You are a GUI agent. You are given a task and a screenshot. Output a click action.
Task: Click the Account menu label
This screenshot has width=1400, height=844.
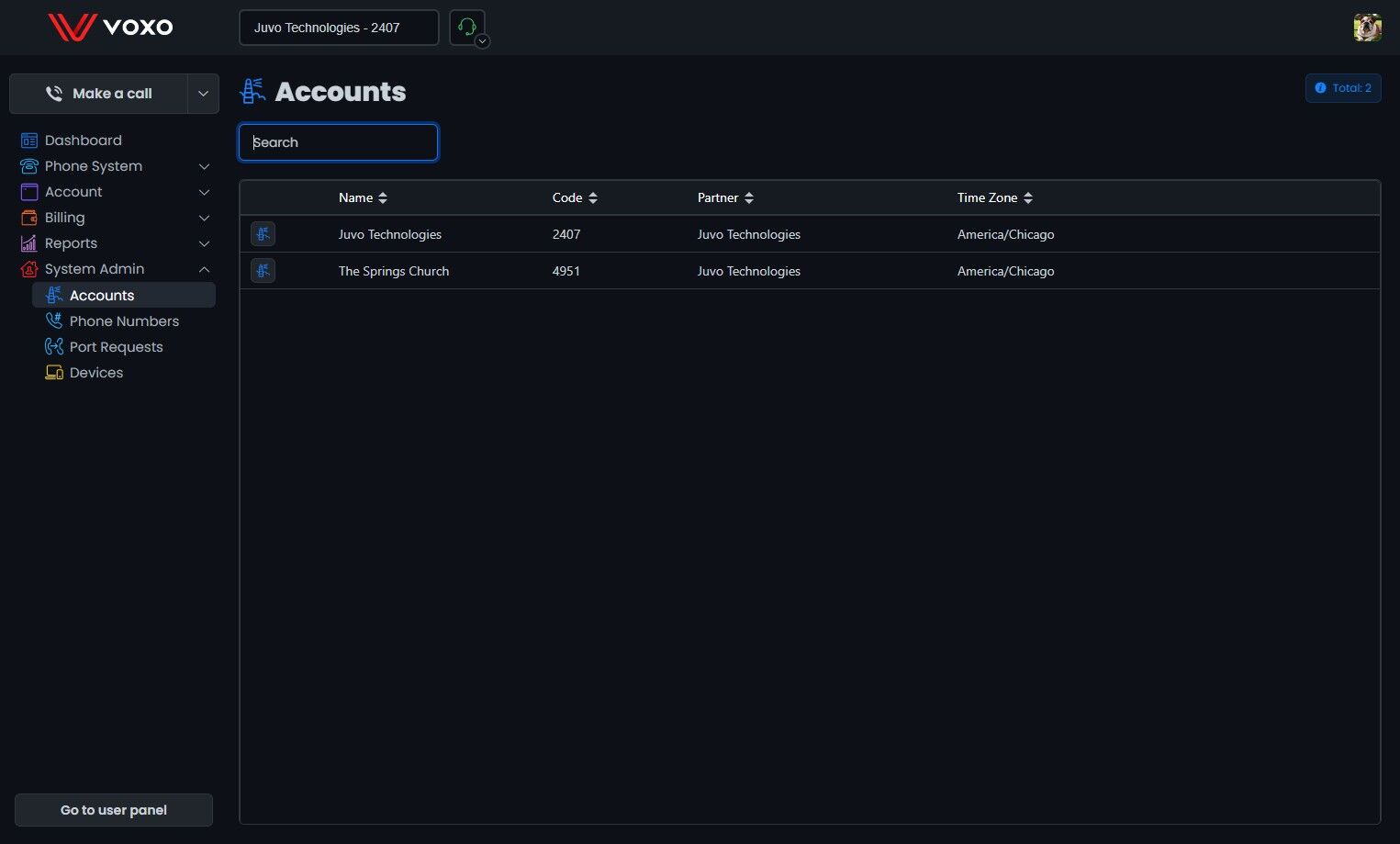click(x=73, y=192)
